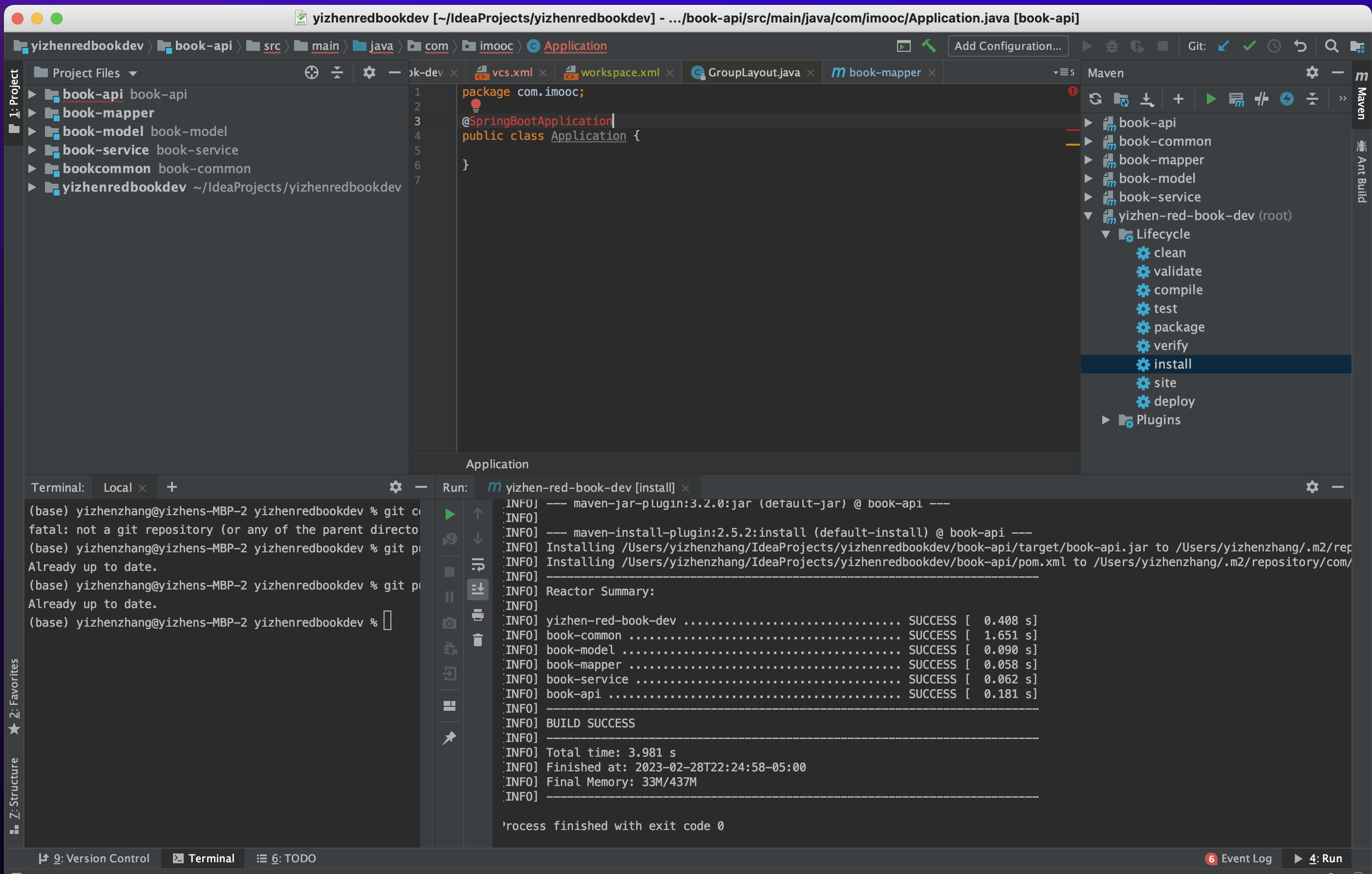The image size is (1372, 874).
Task: Click the Add Configuration button
Action: tap(1008, 46)
